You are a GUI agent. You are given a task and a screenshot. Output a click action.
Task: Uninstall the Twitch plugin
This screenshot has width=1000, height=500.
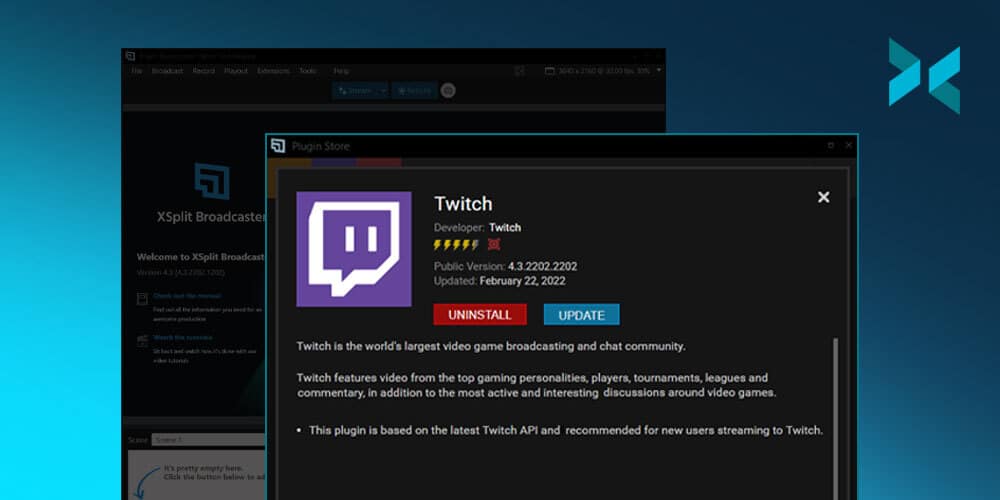coord(480,314)
